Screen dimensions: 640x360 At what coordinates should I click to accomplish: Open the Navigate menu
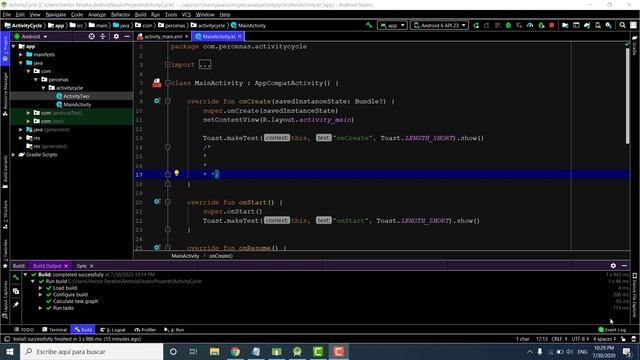tap(56, 14)
